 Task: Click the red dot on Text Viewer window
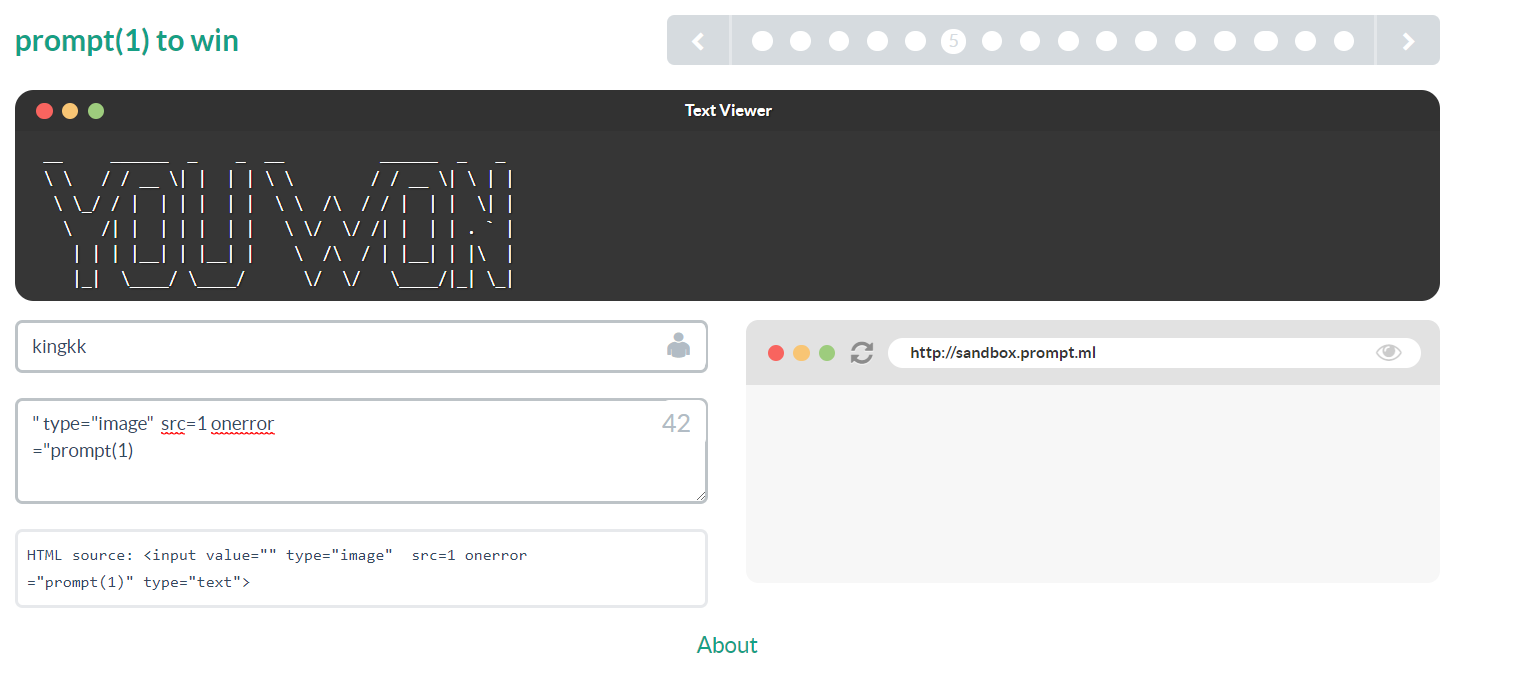[44, 111]
